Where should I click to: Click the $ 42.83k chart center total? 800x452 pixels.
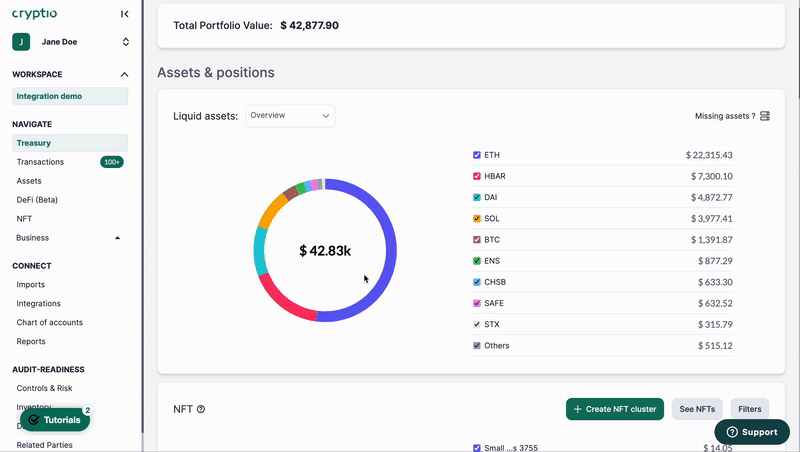coord(325,250)
